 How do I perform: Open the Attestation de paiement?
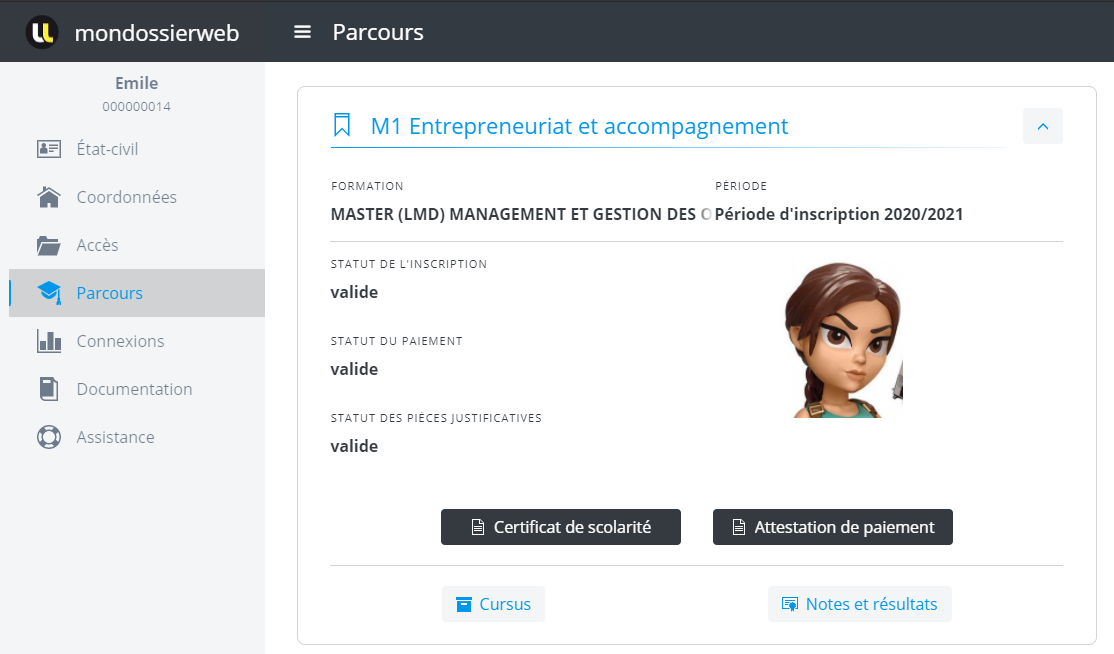point(832,527)
